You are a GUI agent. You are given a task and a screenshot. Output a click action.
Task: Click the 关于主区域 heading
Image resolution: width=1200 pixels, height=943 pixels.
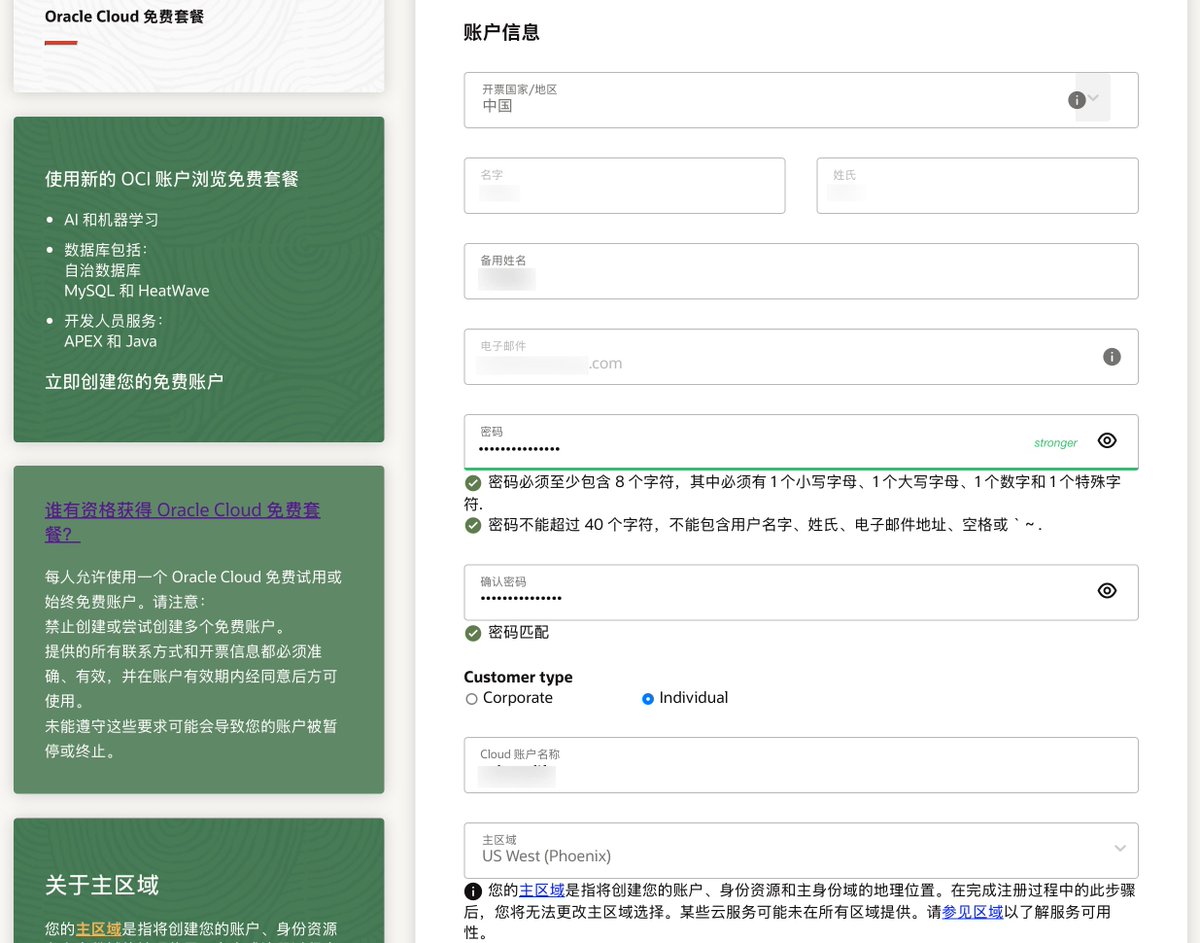point(102,885)
